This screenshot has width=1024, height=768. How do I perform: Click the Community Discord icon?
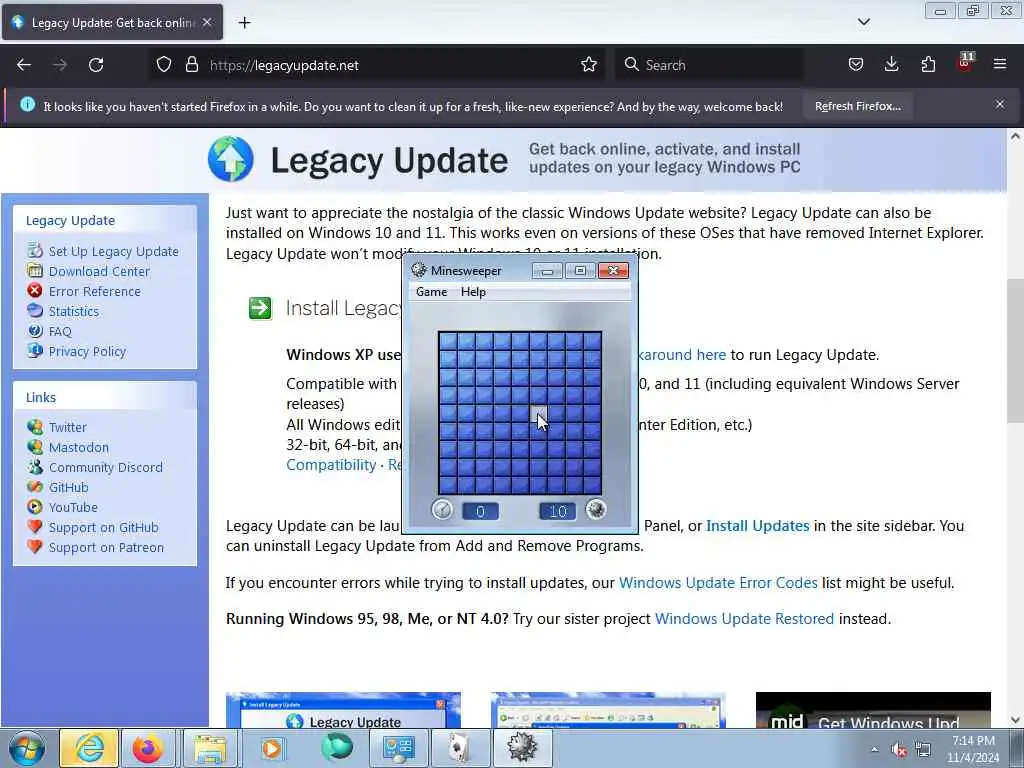[35, 467]
